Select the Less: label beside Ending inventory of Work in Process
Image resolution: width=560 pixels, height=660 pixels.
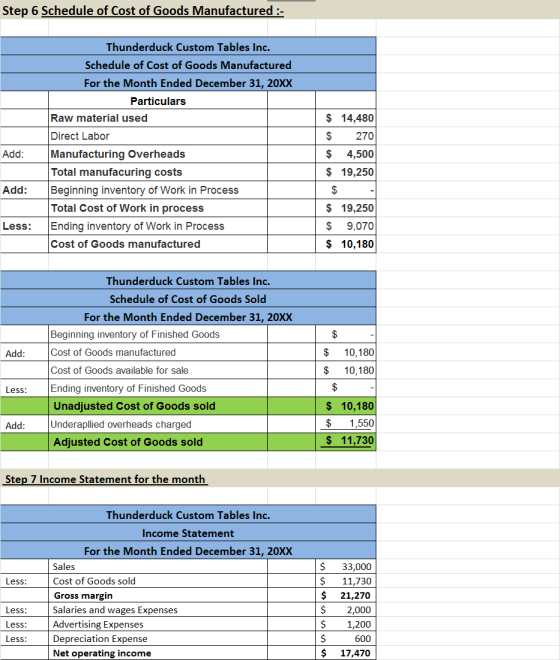coord(17,226)
